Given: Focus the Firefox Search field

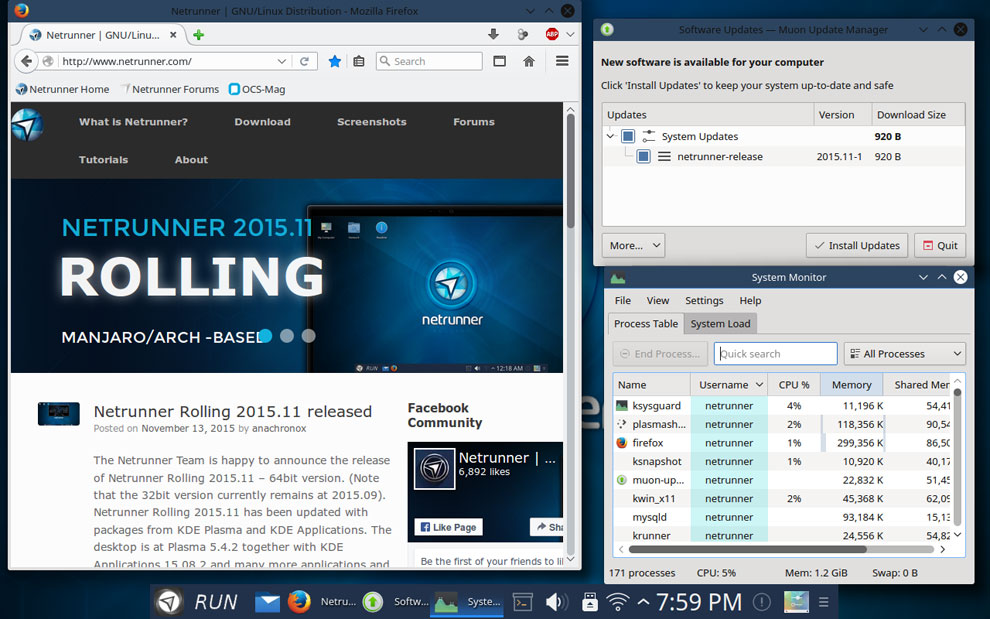Looking at the screenshot, I should click(x=429, y=61).
